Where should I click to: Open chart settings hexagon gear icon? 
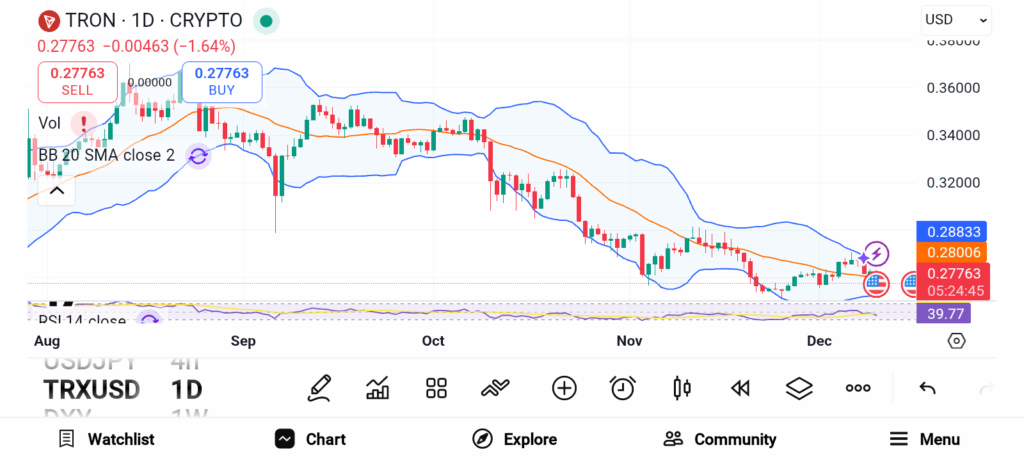point(956,341)
